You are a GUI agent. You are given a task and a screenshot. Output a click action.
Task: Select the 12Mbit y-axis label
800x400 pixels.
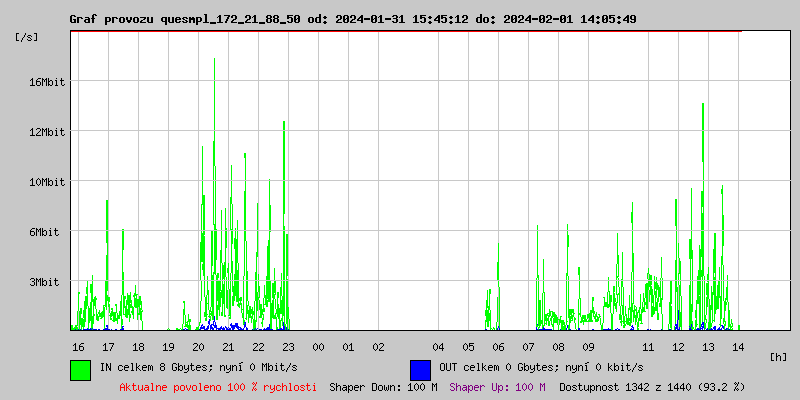[x=47, y=132]
